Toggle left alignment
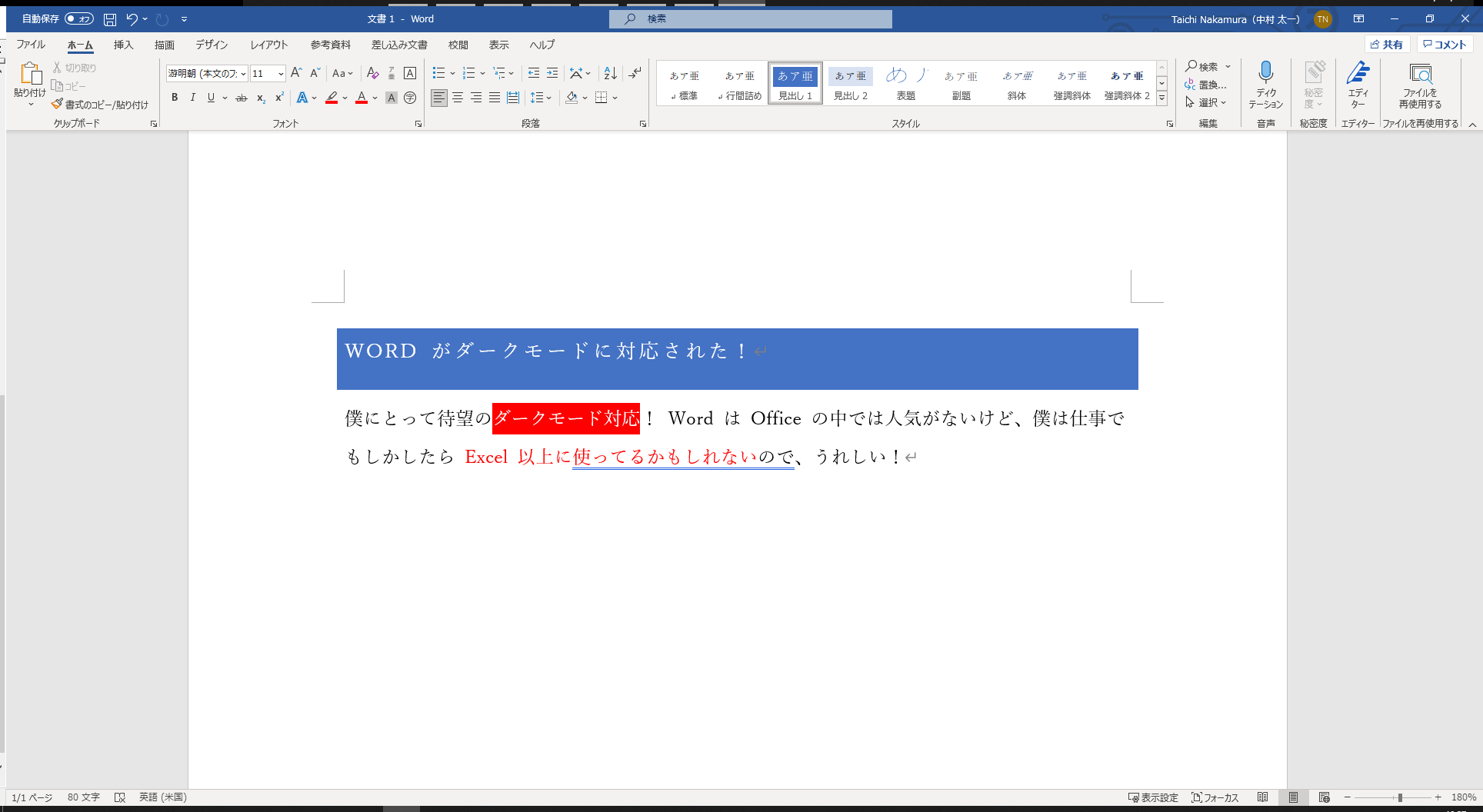This screenshot has width=1483, height=812. pyautogui.click(x=438, y=98)
